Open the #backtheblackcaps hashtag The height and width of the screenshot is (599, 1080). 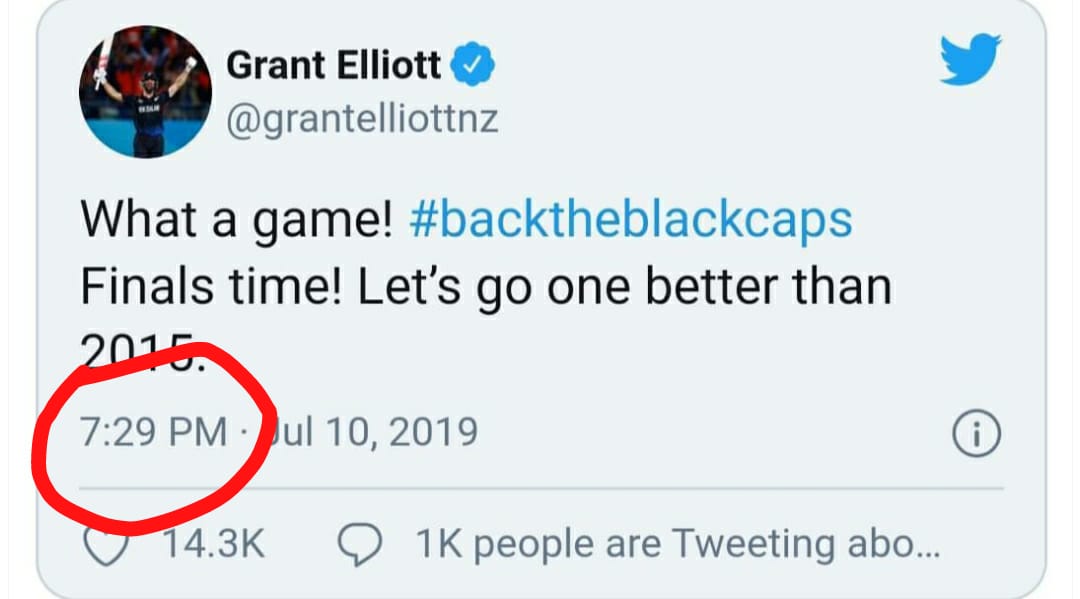click(x=631, y=219)
